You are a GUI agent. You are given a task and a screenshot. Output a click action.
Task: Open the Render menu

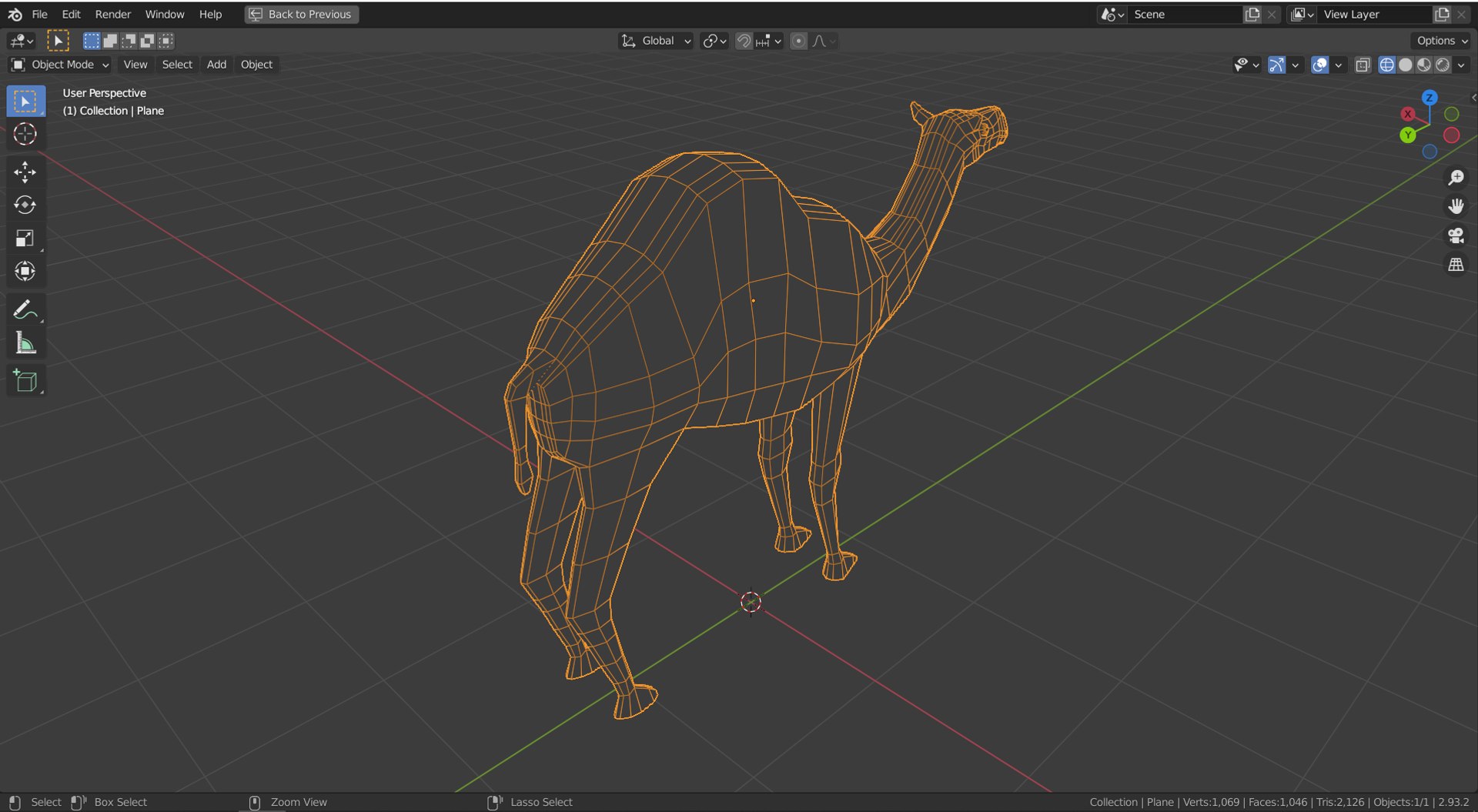click(x=112, y=14)
